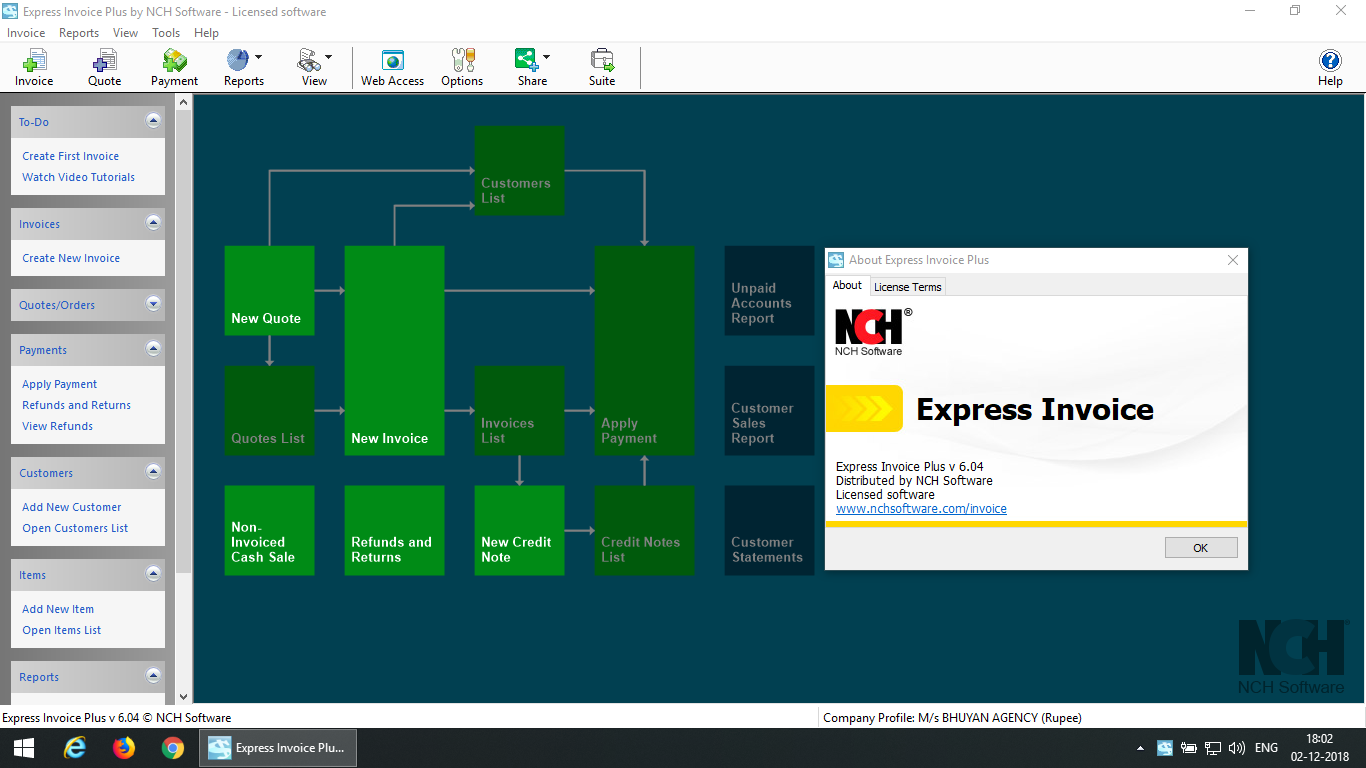The image size is (1366, 768).
Task: Click Apply Payment sidebar link
Action: 60,384
